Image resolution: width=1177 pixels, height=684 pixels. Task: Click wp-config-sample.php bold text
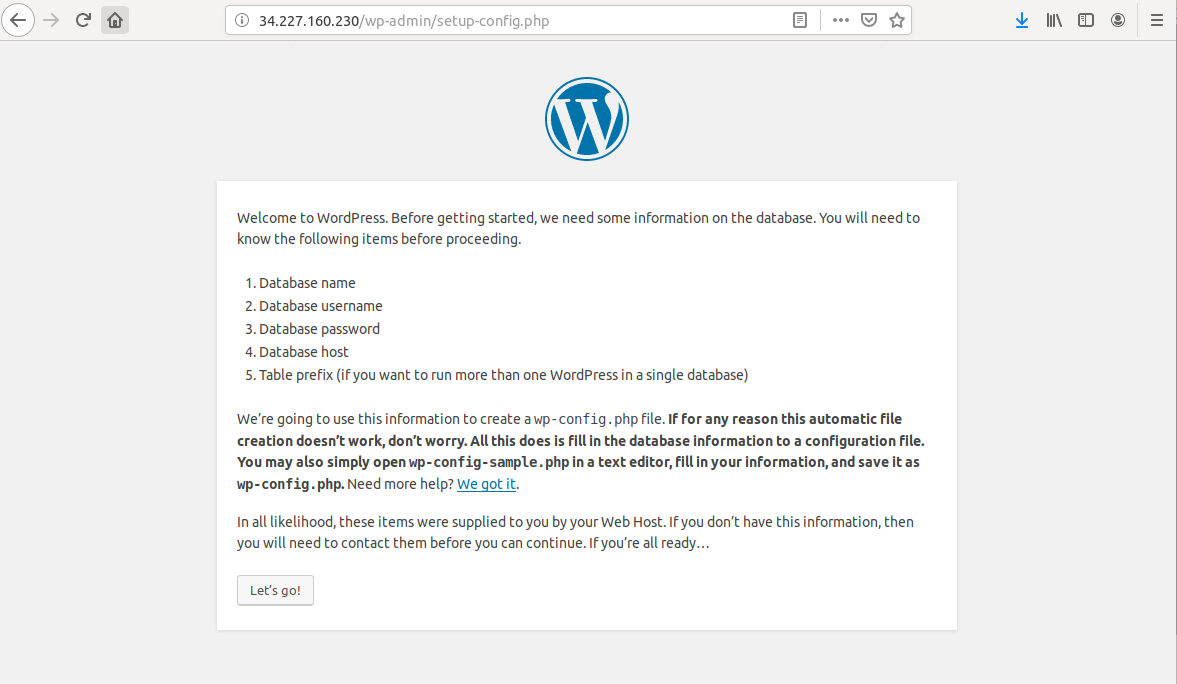point(489,463)
